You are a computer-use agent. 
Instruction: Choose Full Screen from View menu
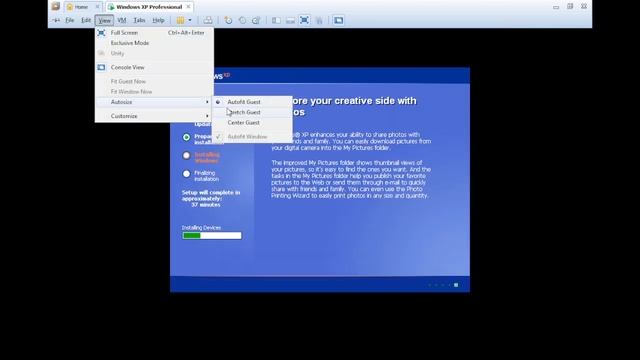(x=154, y=33)
